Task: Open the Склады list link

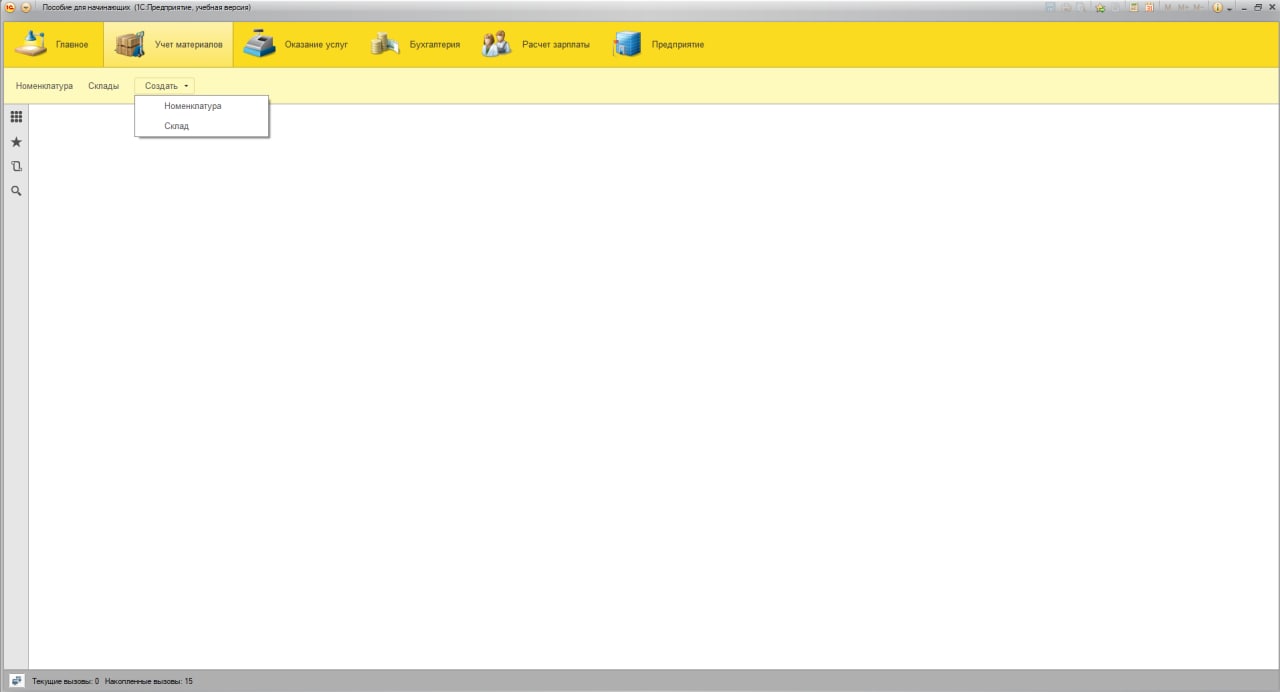Action: pyautogui.click(x=103, y=86)
